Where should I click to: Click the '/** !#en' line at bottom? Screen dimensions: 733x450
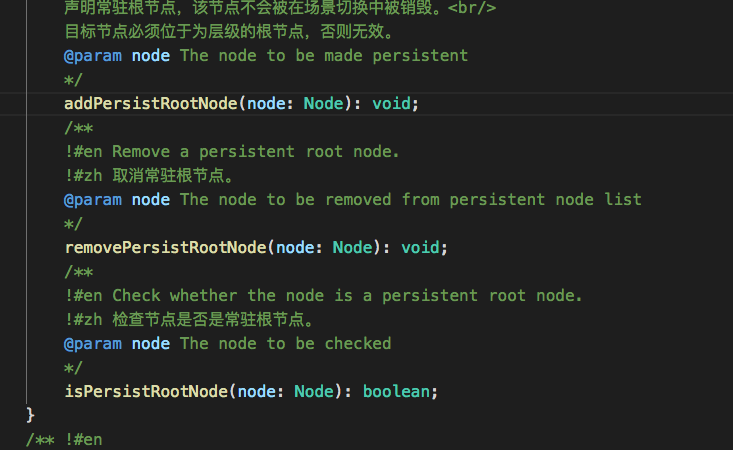65,439
